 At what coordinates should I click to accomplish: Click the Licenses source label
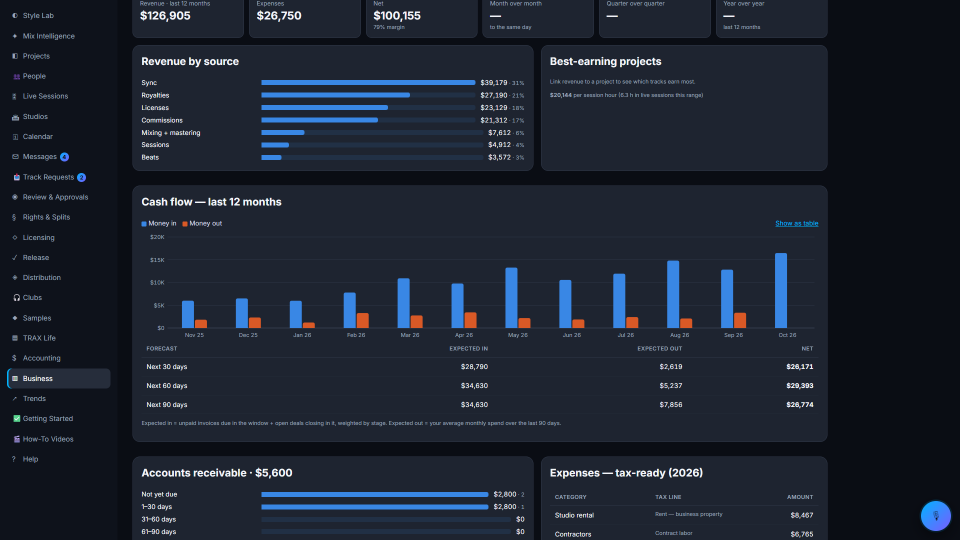155,108
